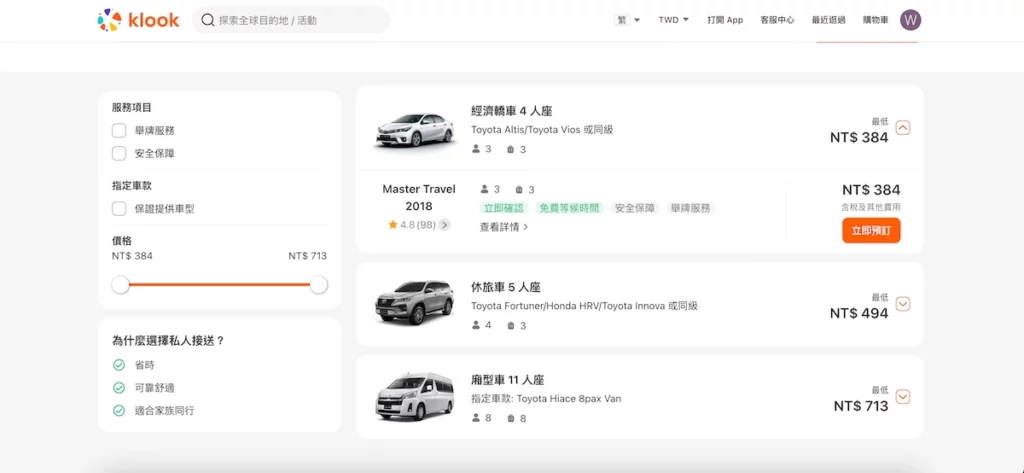Enable the 保證提供車型 checkbox
This screenshot has height=473, width=1024.
click(x=119, y=209)
